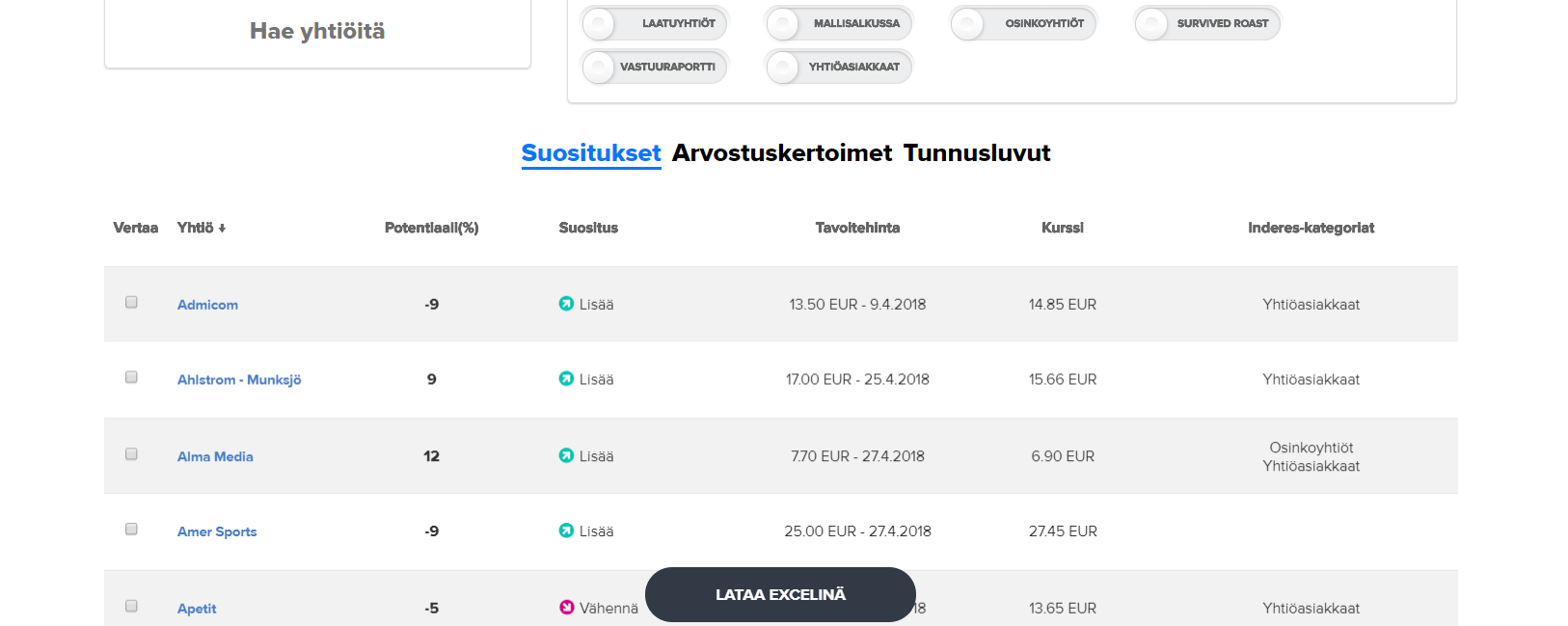Click the Lisää icon in Amer Sports row

566,531
